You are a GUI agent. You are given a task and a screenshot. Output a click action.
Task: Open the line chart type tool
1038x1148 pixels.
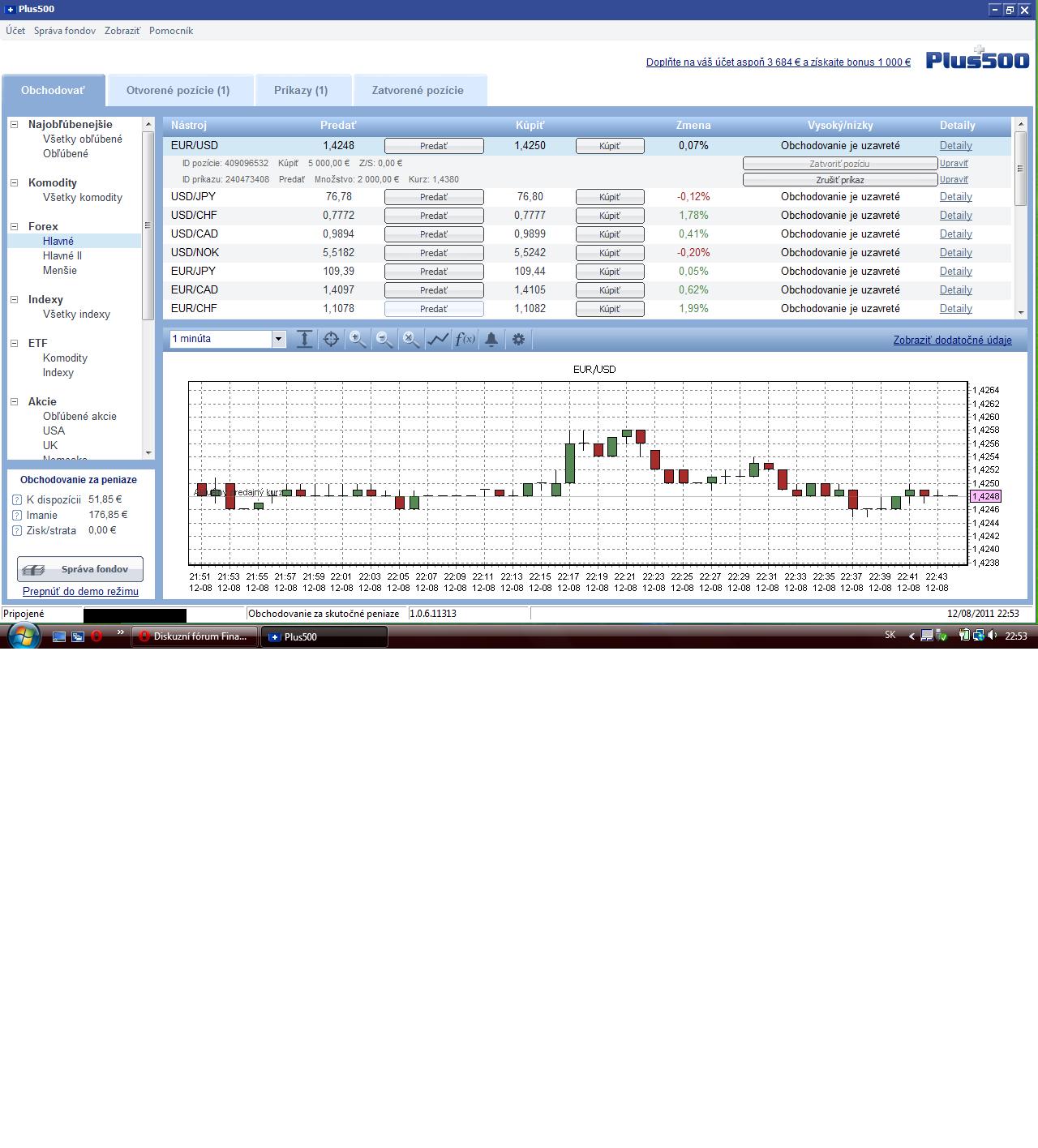point(438,340)
